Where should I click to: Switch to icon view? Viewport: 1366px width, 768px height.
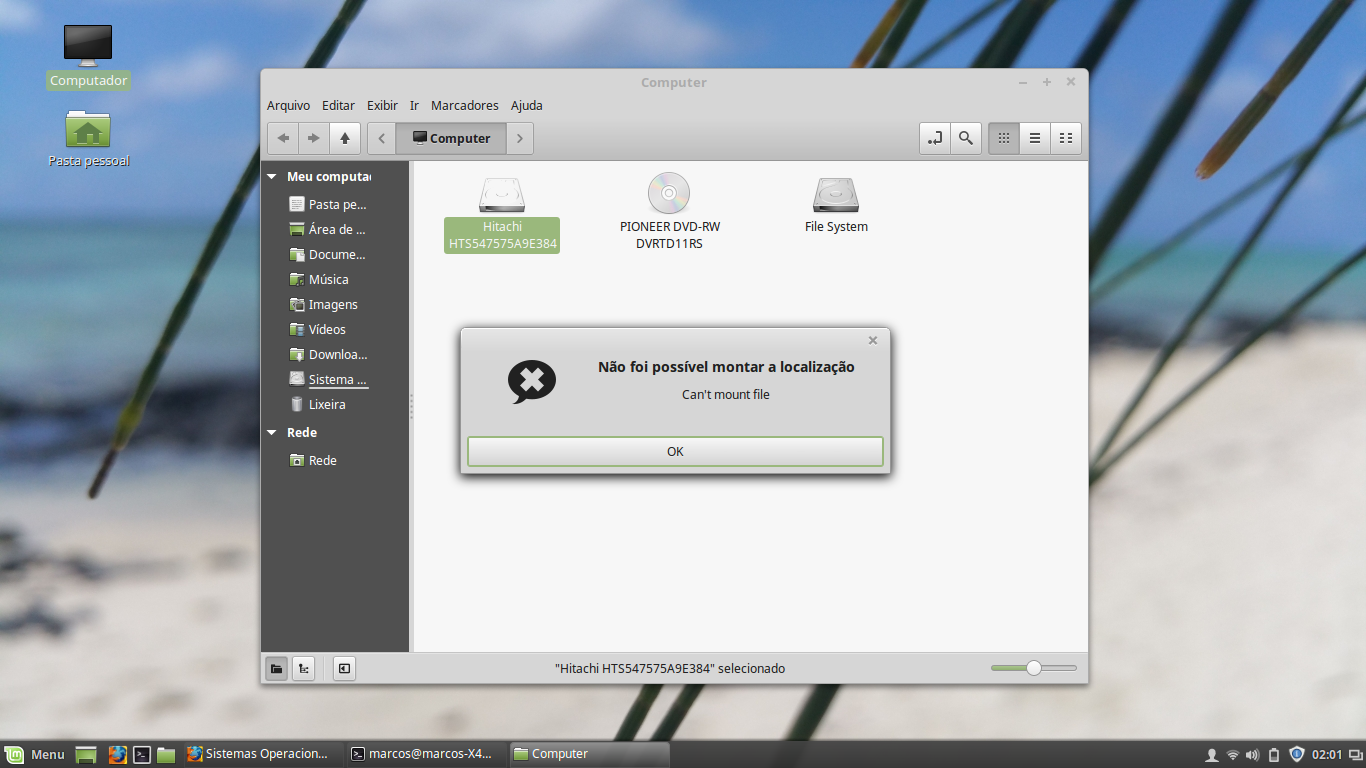(x=1004, y=138)
